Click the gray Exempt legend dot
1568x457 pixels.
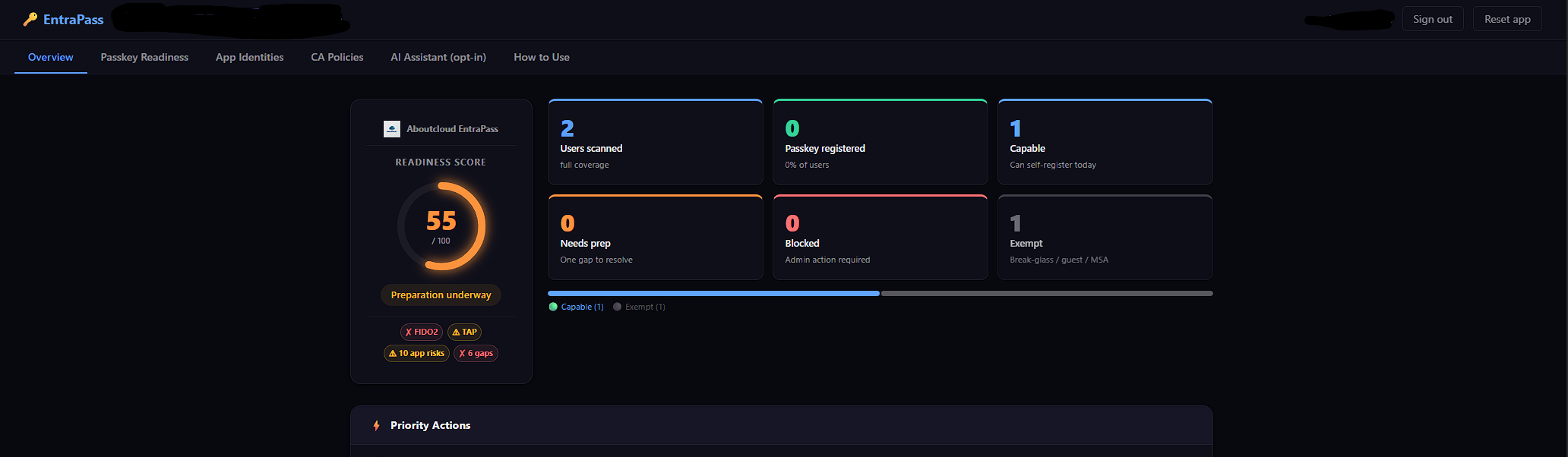617,307
